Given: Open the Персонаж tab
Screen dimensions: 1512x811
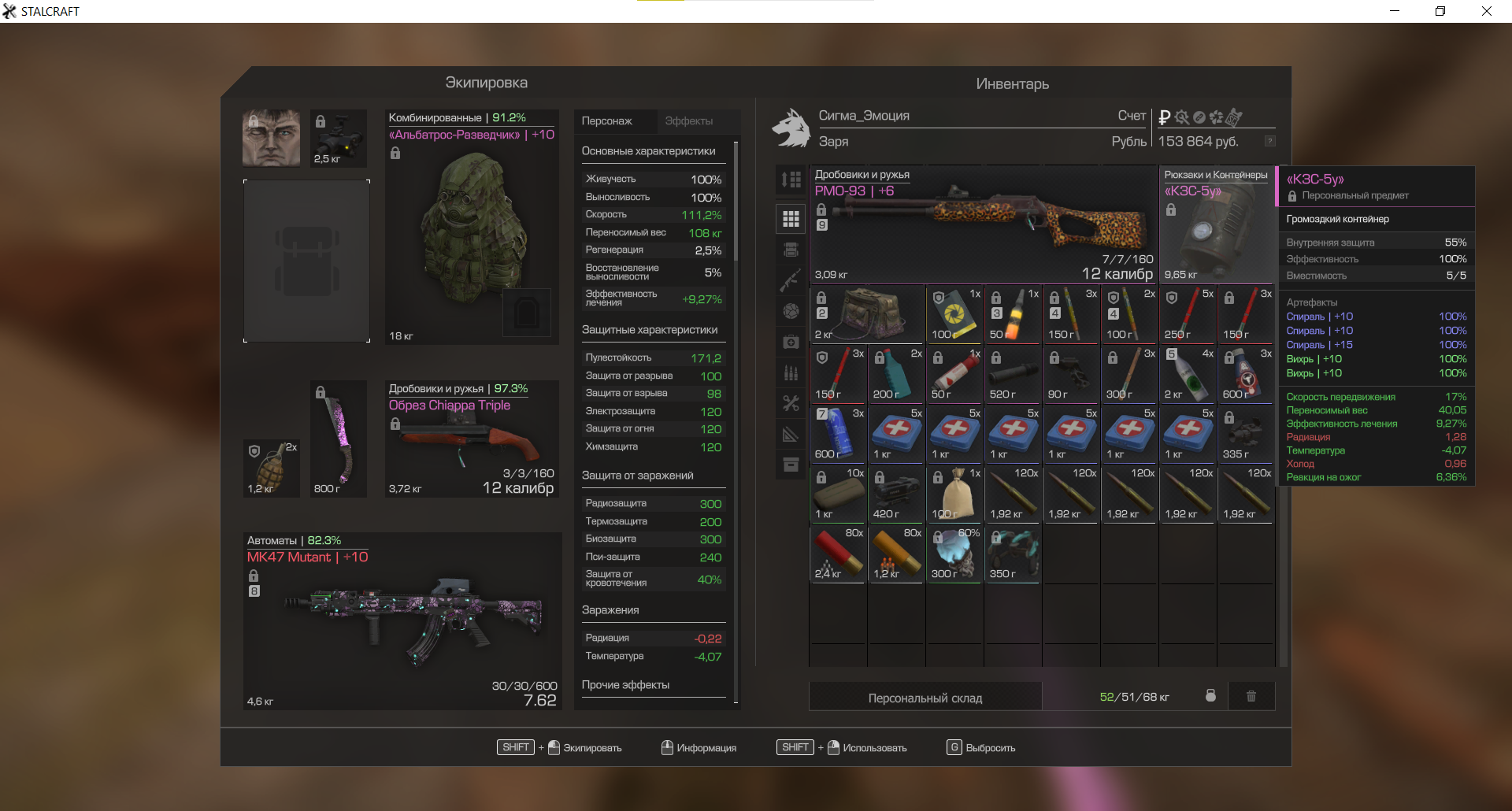Looking at the screenshot, I should [615, 120].
